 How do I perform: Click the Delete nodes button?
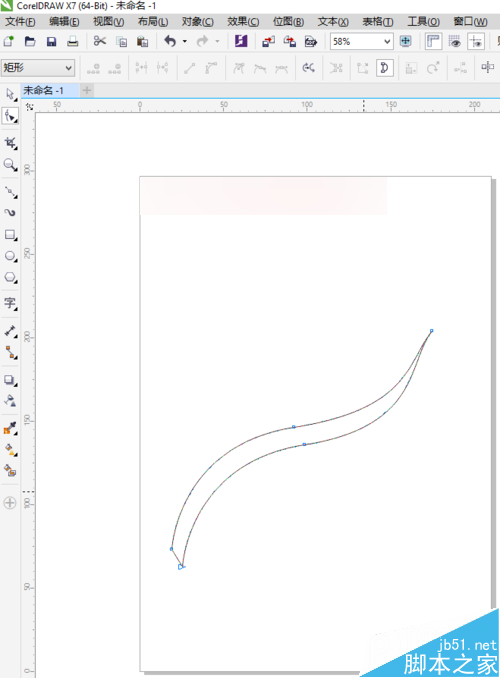tap(115, 68)
